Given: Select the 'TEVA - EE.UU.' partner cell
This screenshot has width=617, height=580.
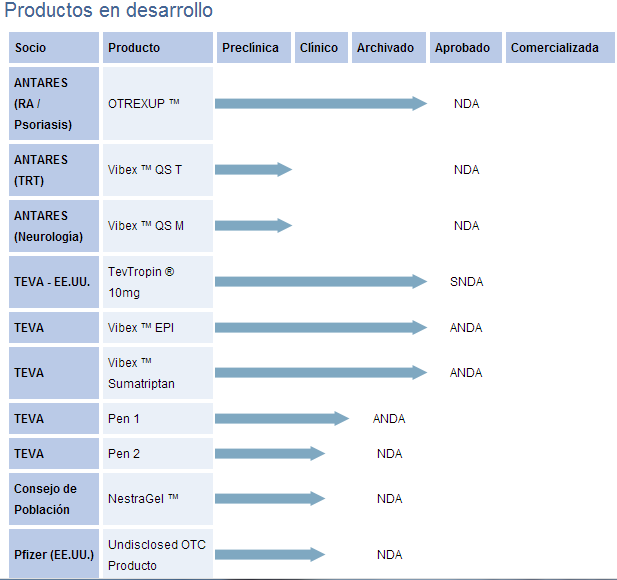Looking at the screenshot, I should coord(54,282).
